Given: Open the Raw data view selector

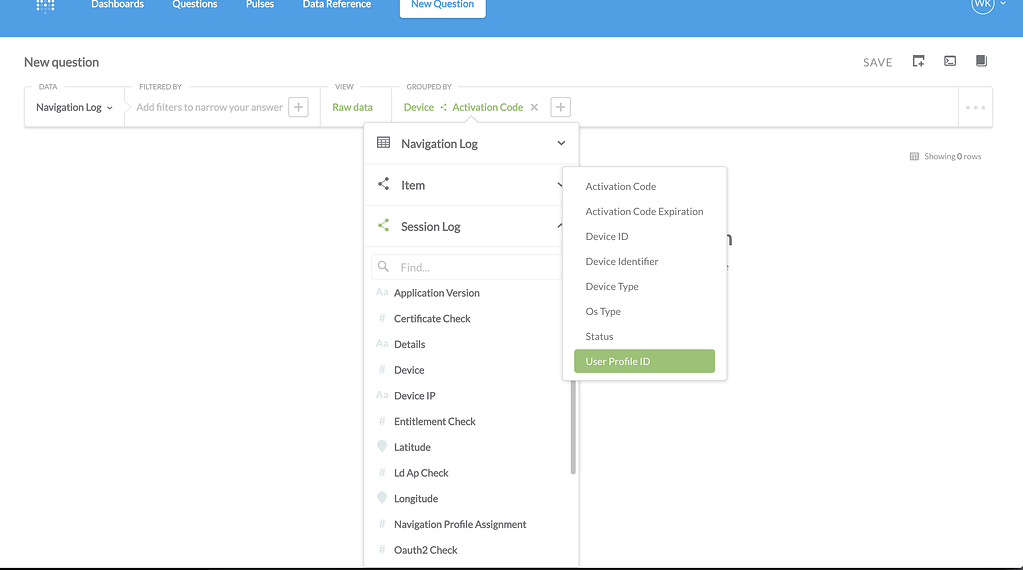Looking at the screenshot, I should [x=352, y=108].
